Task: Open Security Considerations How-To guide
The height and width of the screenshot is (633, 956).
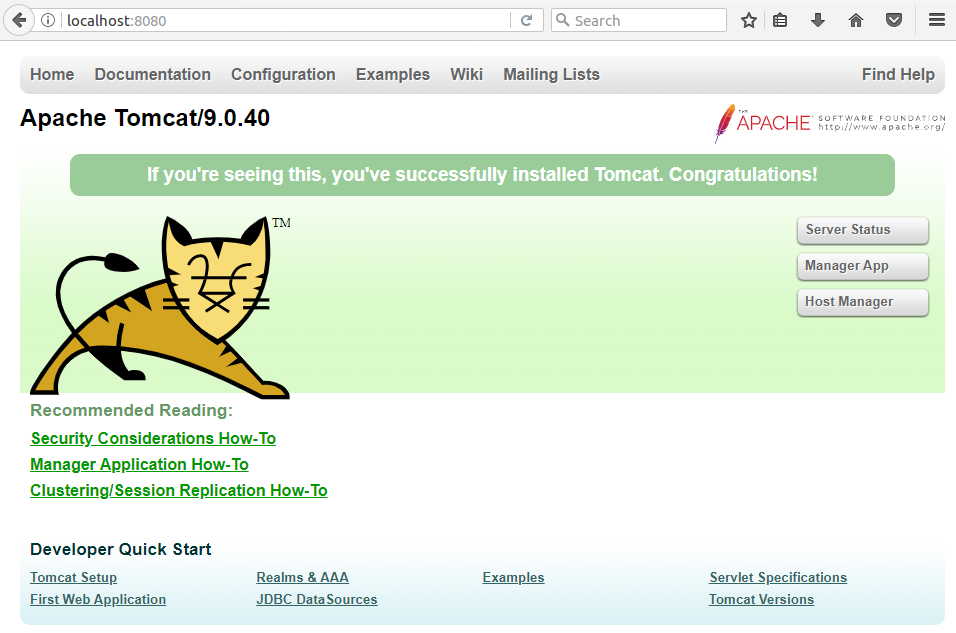Action: click(153, 438)
